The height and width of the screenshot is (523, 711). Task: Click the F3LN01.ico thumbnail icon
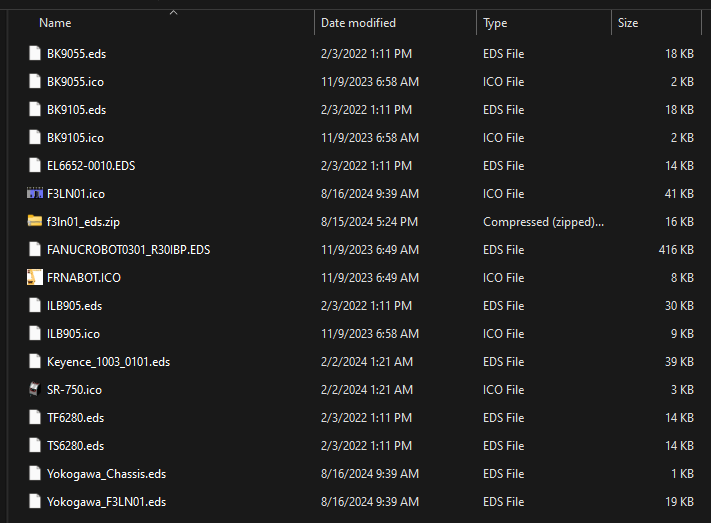[x=35, y=194]
